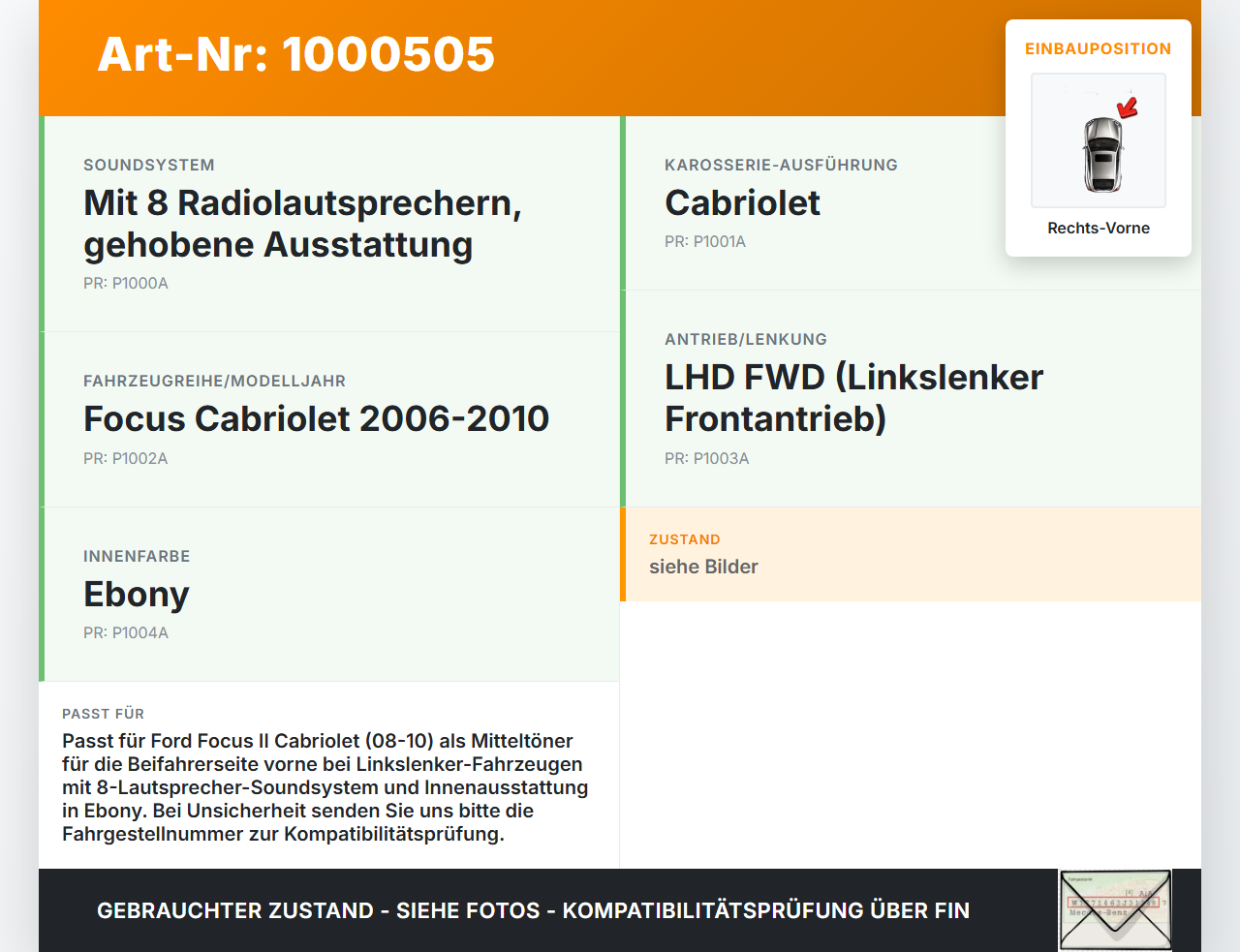Screen dimensions: 1240x952
Task: Select the 'siehe Bilder' condition text
Action: pyautogui.click(x=703, y=567)
